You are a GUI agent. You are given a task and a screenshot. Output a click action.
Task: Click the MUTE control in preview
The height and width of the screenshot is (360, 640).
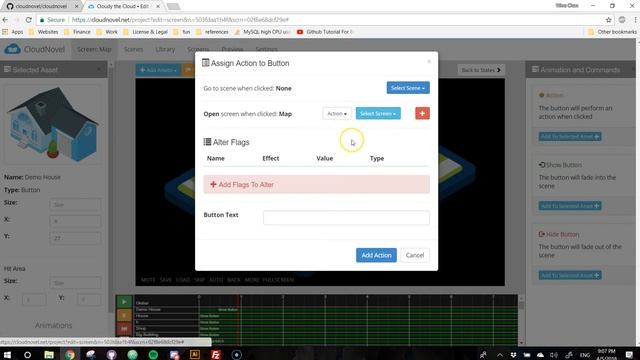pos(148,280)
